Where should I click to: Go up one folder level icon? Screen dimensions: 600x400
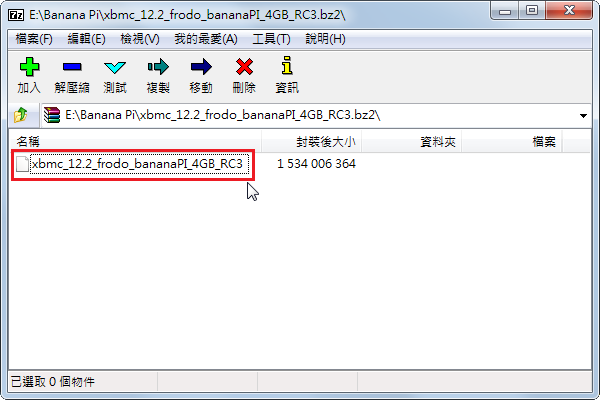click(x=21, y=115)
